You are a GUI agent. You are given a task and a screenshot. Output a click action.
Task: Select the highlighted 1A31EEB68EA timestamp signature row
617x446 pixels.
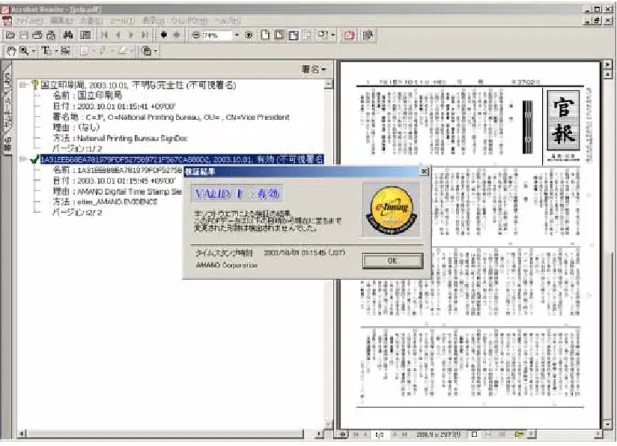coord(182,159)
